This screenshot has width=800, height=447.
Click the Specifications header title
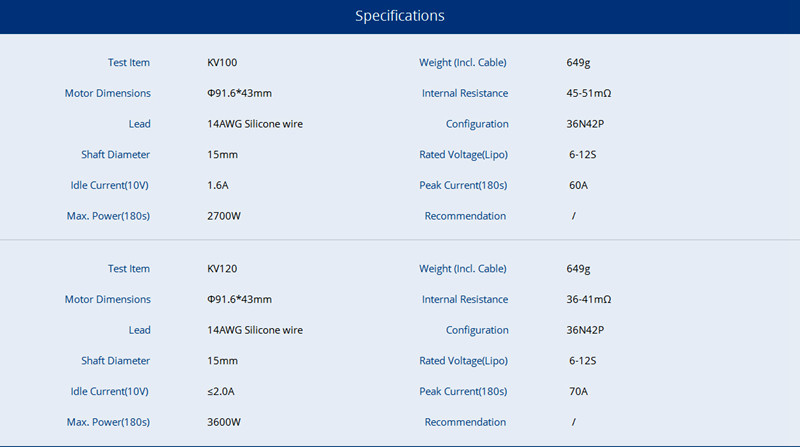pyautogui.click(x=400, y=16)
